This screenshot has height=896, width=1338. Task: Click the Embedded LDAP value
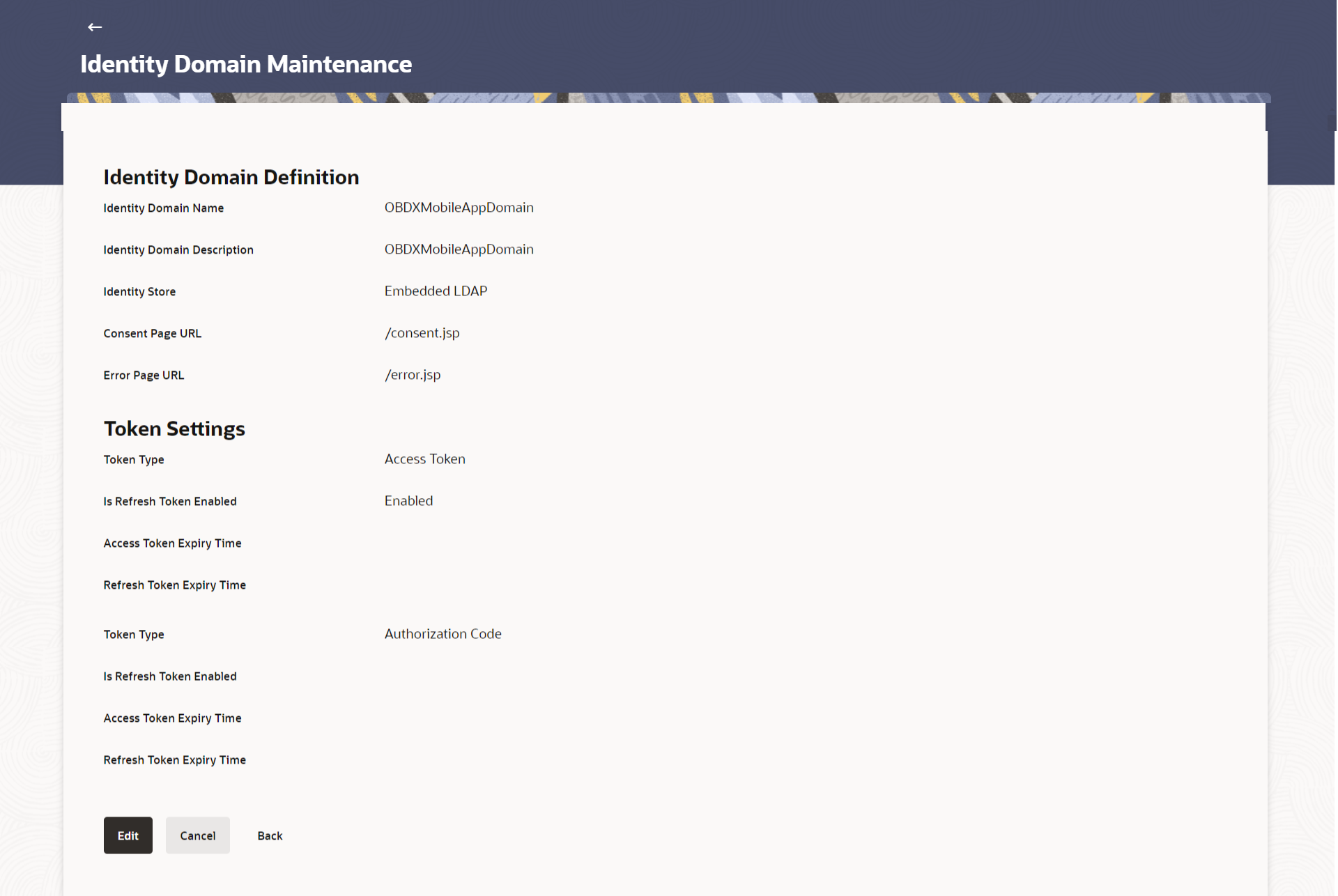point(436,291)
